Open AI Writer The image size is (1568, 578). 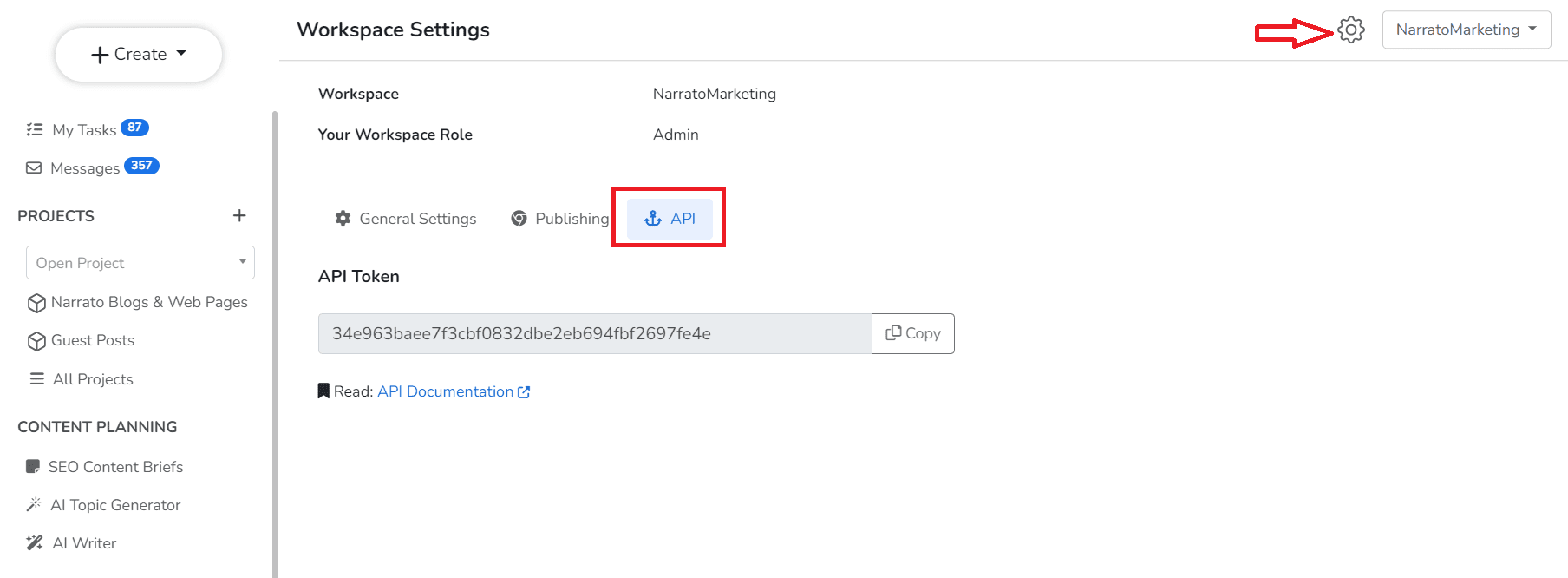pos(84,543)
